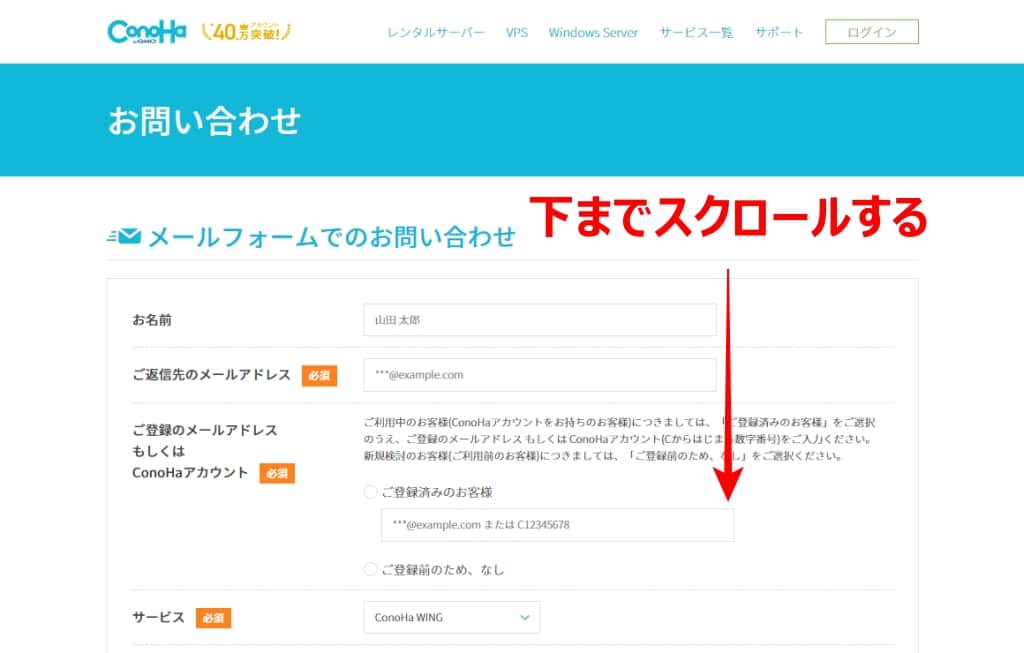Click the mail envelope icon beside heading
This screenshot has height=653, width=1024.
pyautogui.click(x=124, y=236)
